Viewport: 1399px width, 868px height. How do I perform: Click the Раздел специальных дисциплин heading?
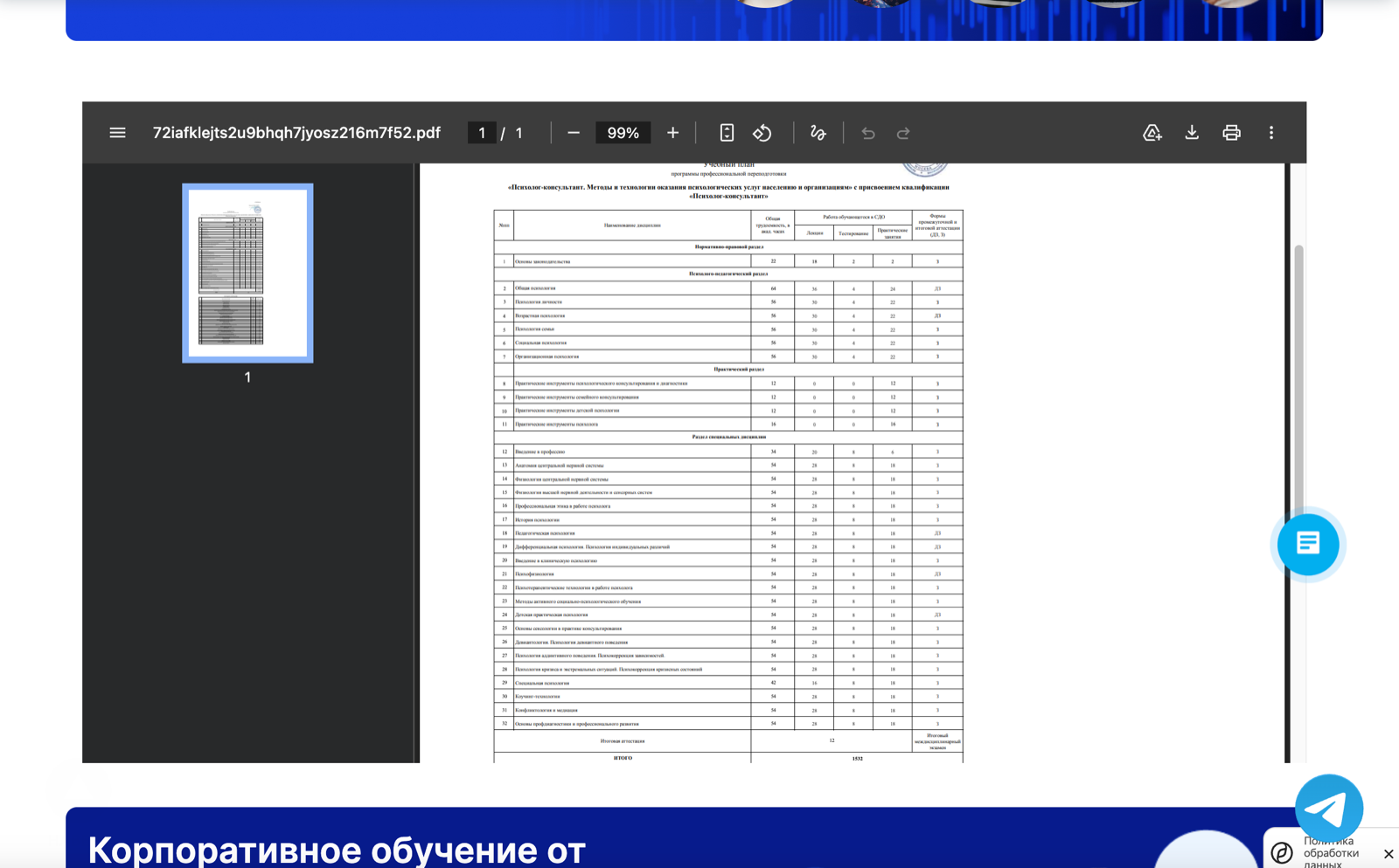728,437
